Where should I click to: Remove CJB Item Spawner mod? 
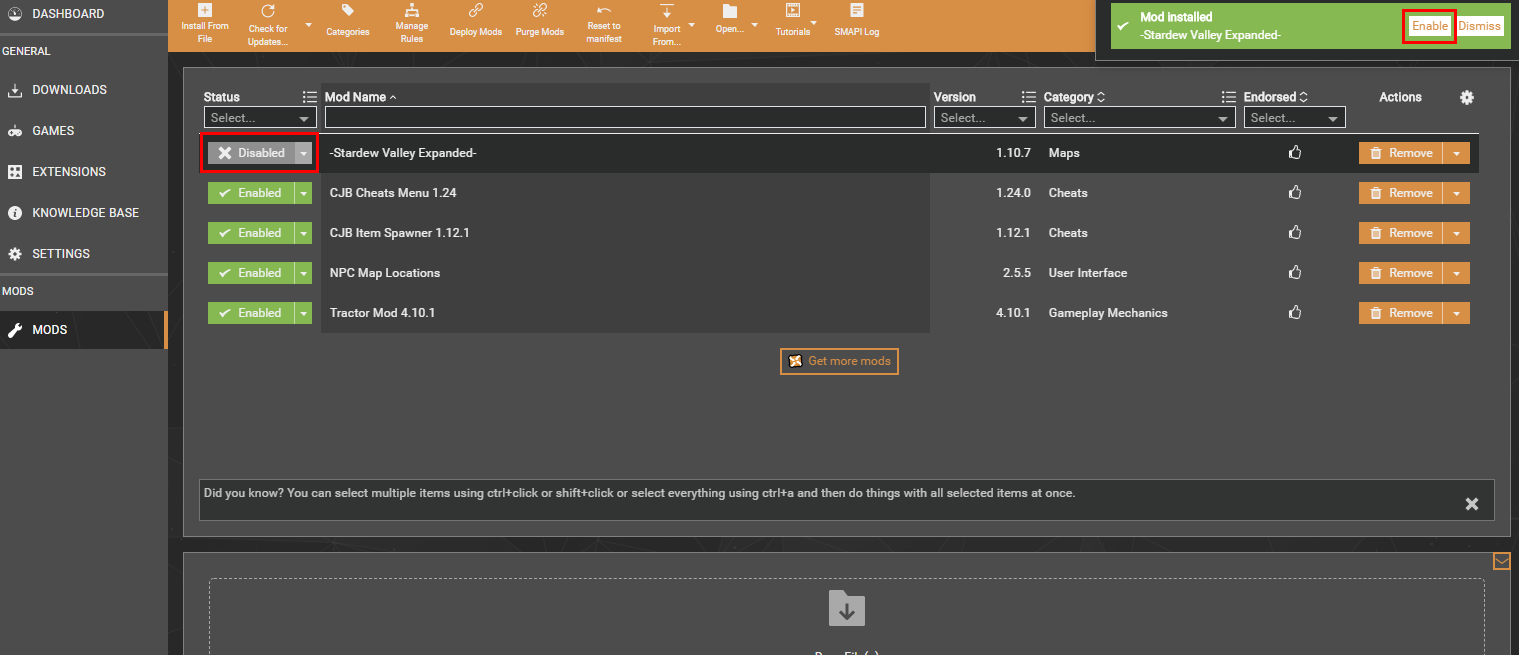(1400, 233)
